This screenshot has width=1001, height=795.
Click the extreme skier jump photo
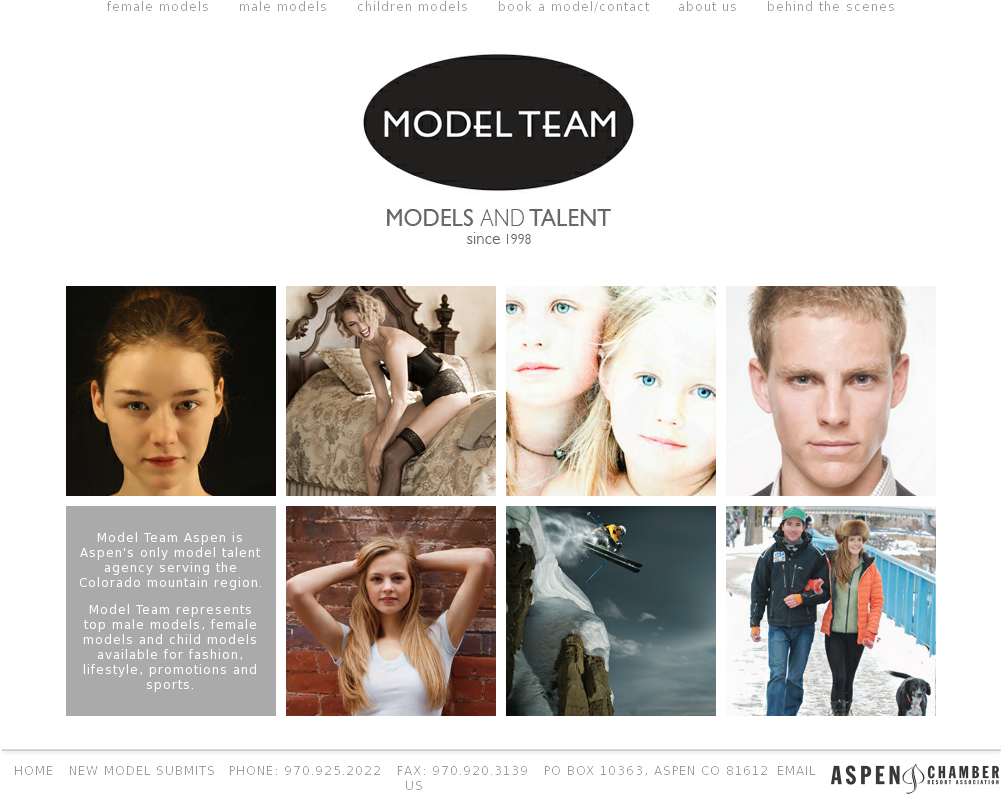pyautogui.click(x=610, y=610)
